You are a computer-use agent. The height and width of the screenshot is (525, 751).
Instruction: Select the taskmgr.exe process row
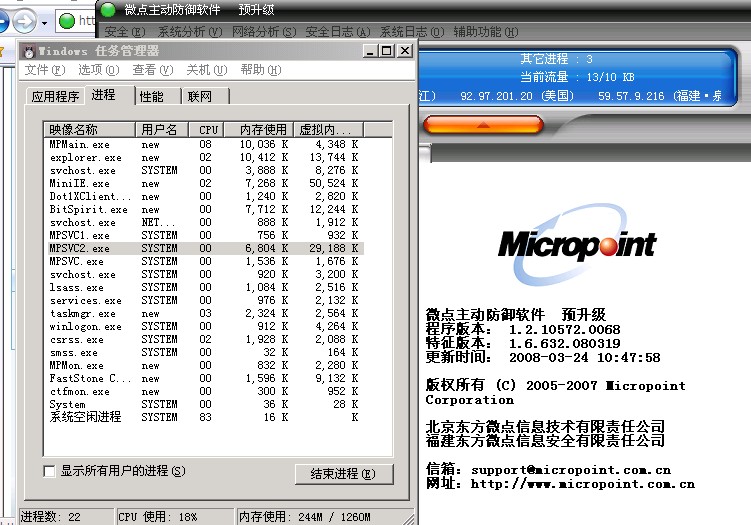point(205,313)
